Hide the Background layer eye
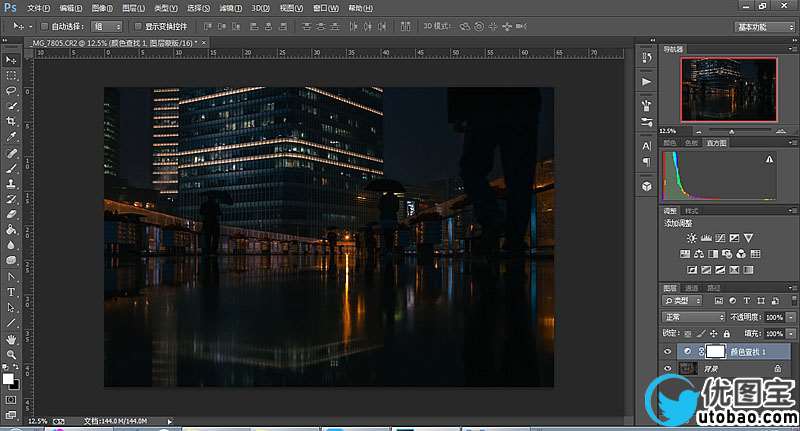This screenshot has width=800, height=431. (667, 368)
